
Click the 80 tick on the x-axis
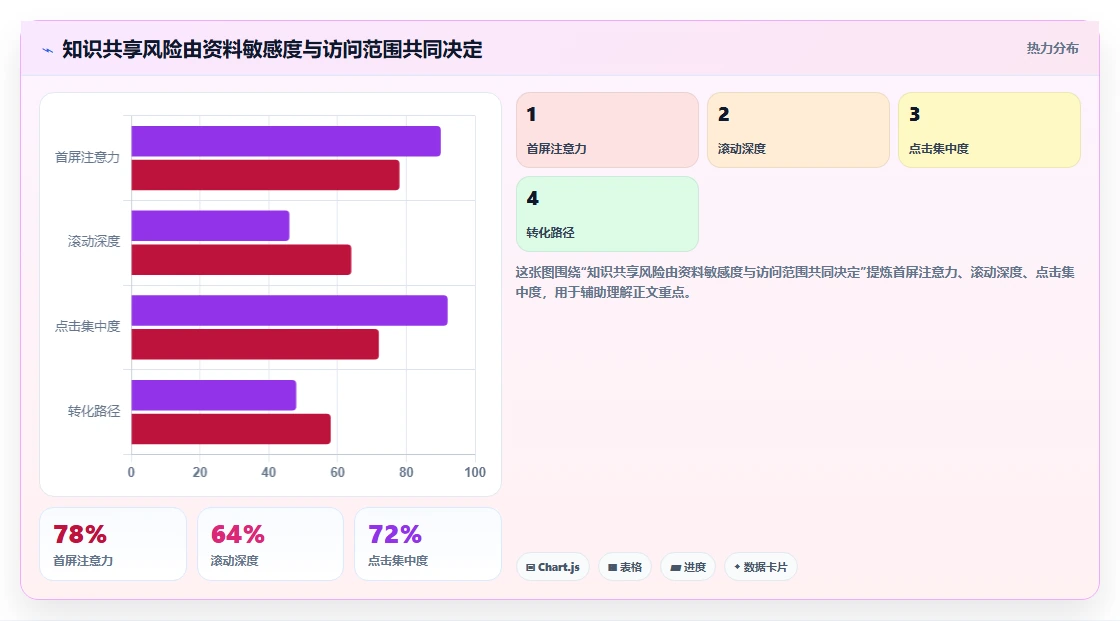pos(406,472)
